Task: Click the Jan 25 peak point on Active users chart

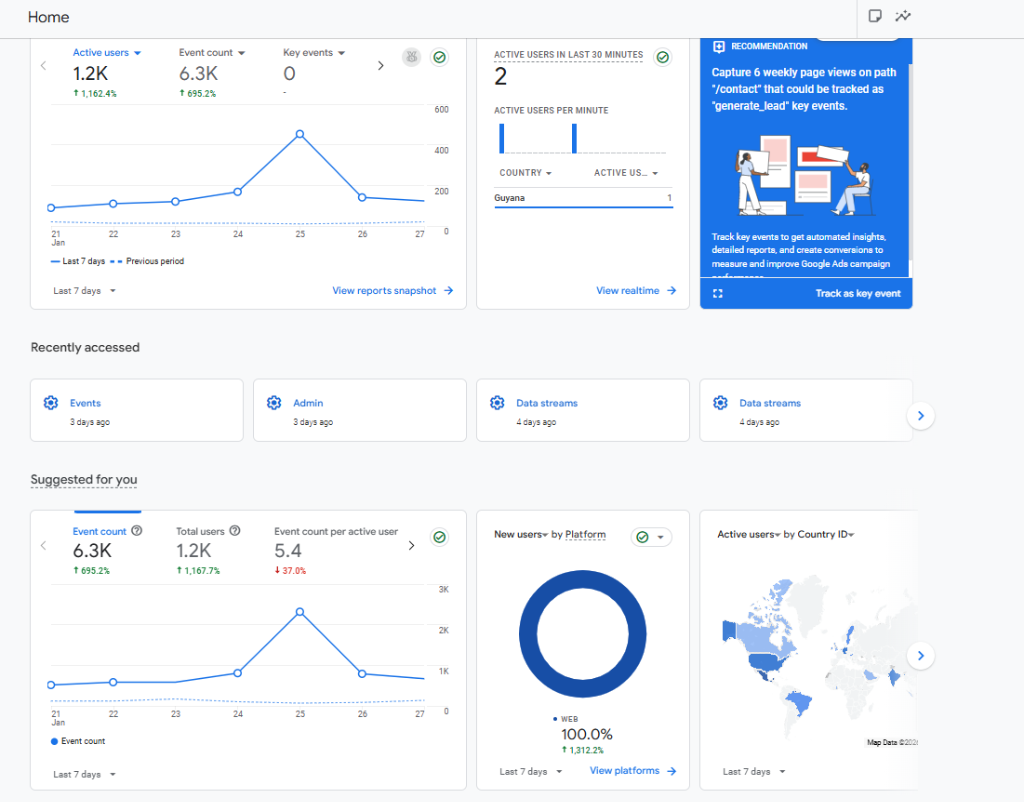Action: (300, 134)
